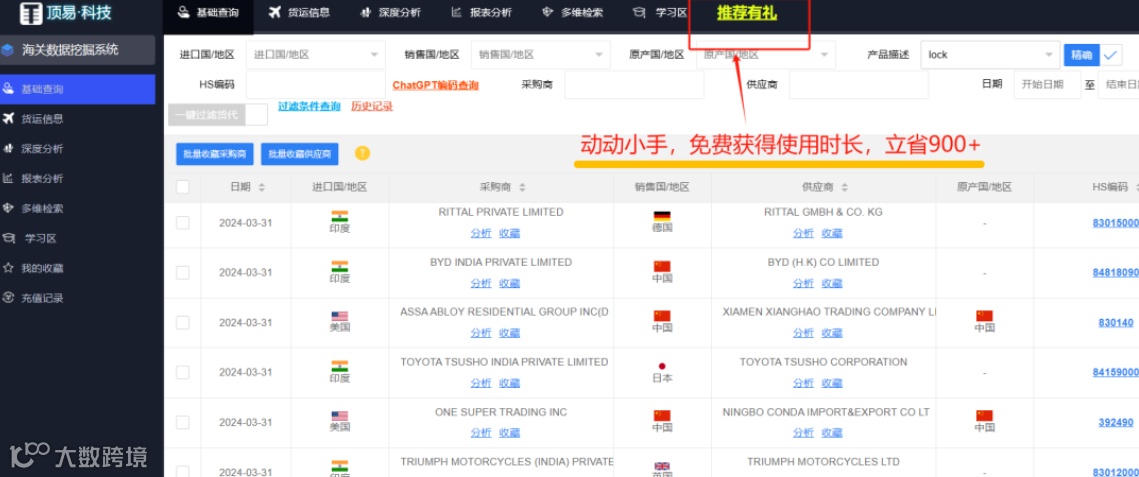Click 分析 under RITTAL PRIVATE LIMITED
Image resolution: width=1139 pixels, height=477 pixels.
[x=480, y=233]
